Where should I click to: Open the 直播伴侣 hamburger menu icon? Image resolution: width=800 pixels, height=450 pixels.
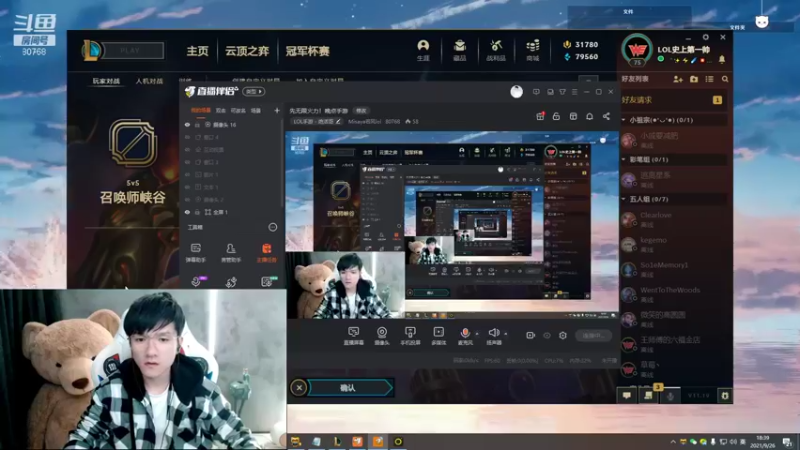(x=574, y=92)
